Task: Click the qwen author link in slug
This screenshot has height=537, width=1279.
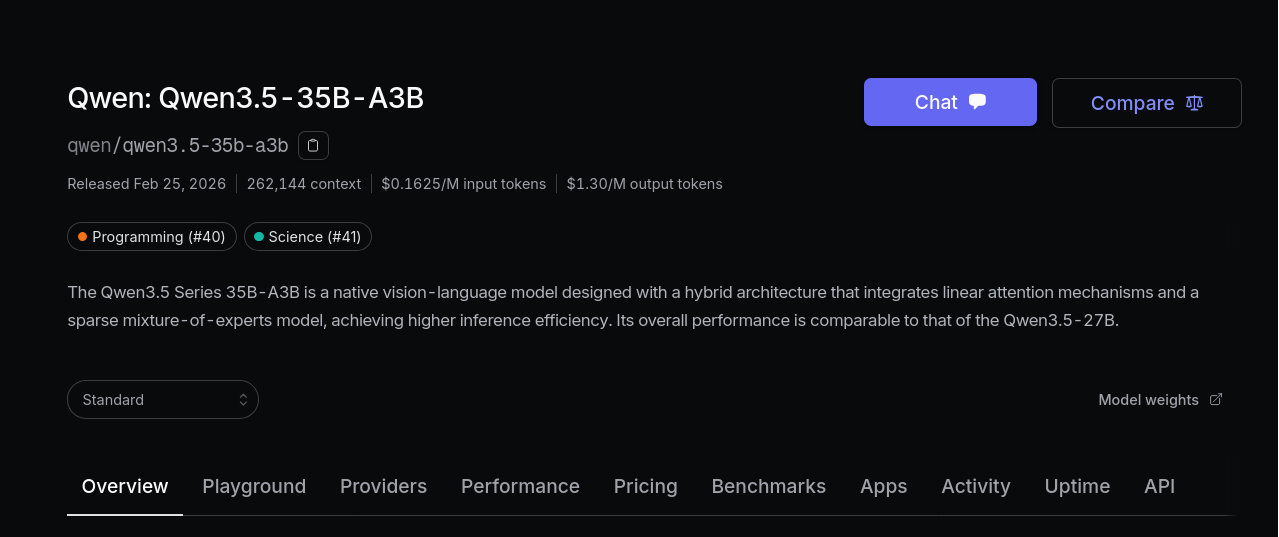Action: point(89,146)
